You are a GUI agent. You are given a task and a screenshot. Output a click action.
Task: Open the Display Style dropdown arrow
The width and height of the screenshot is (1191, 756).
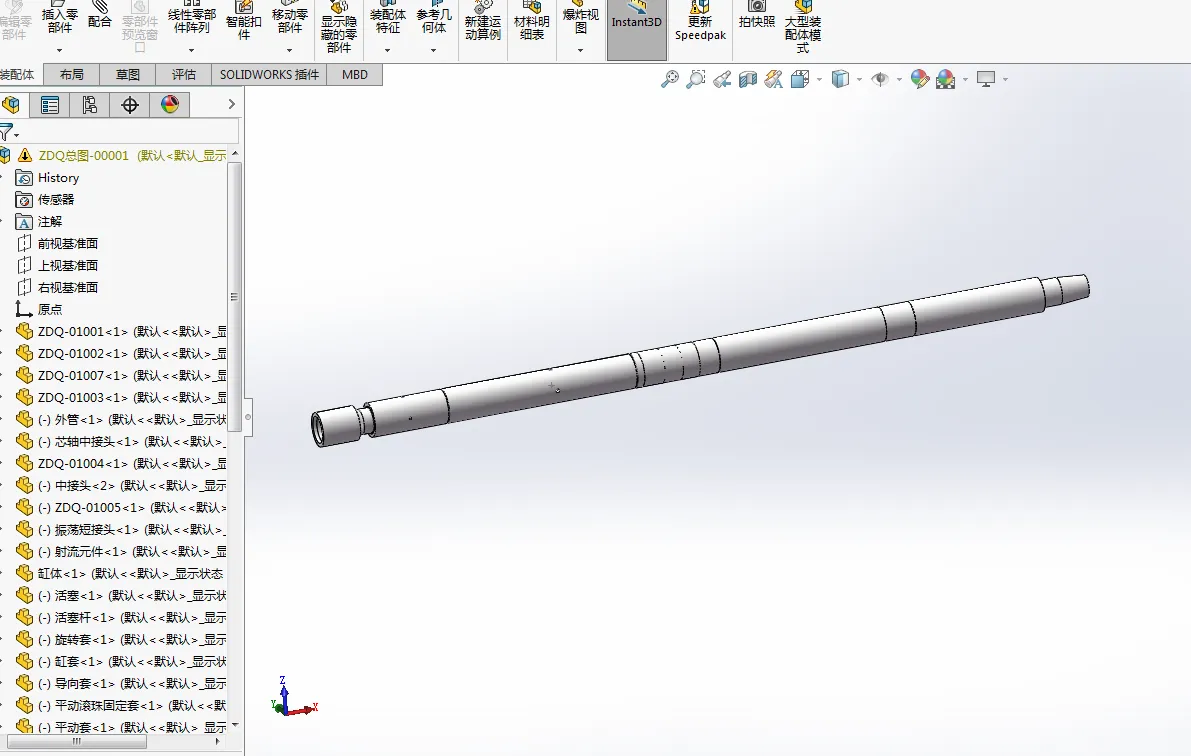tap(859, 79)
